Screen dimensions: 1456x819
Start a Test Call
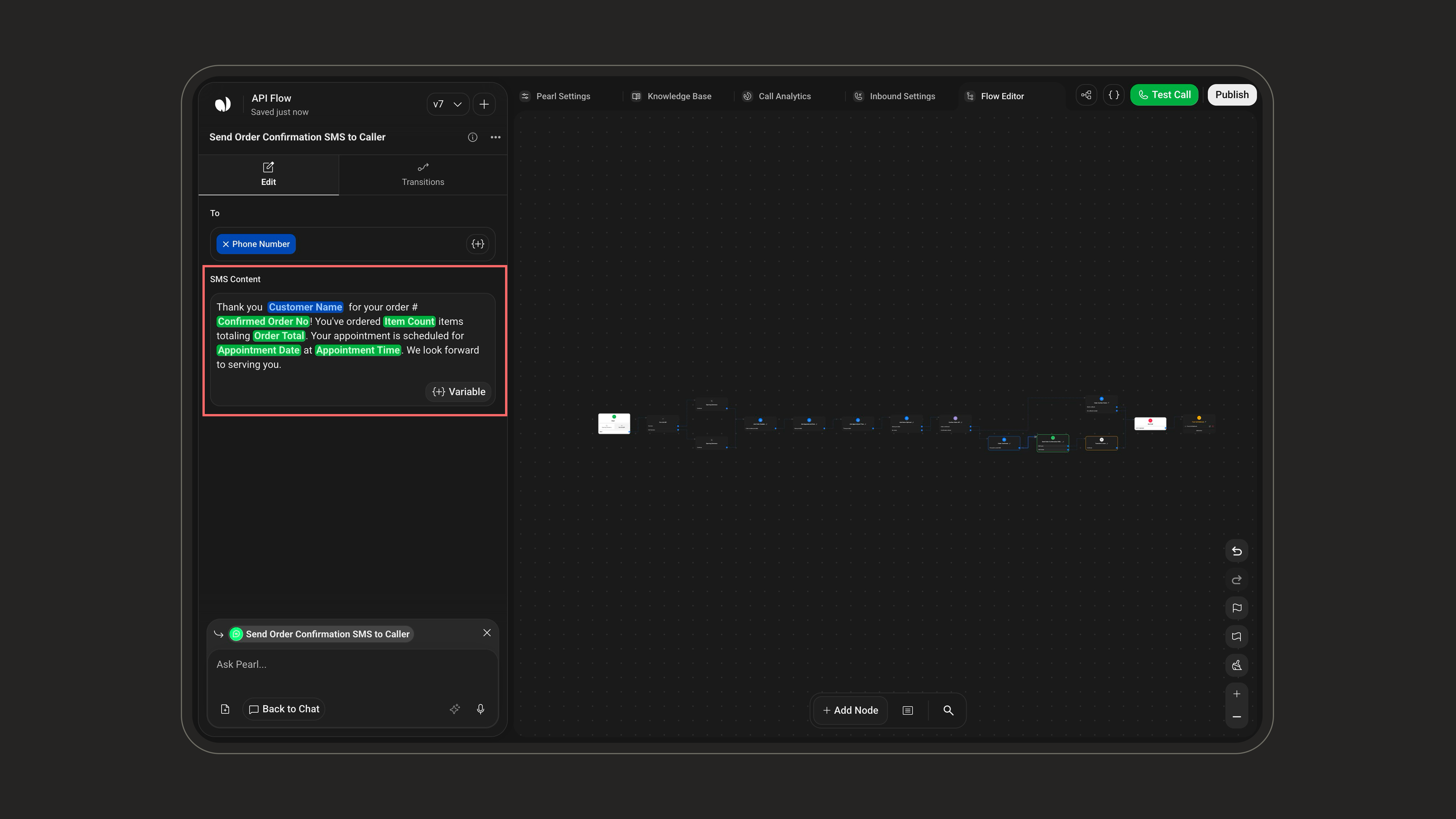(1164, 95)
